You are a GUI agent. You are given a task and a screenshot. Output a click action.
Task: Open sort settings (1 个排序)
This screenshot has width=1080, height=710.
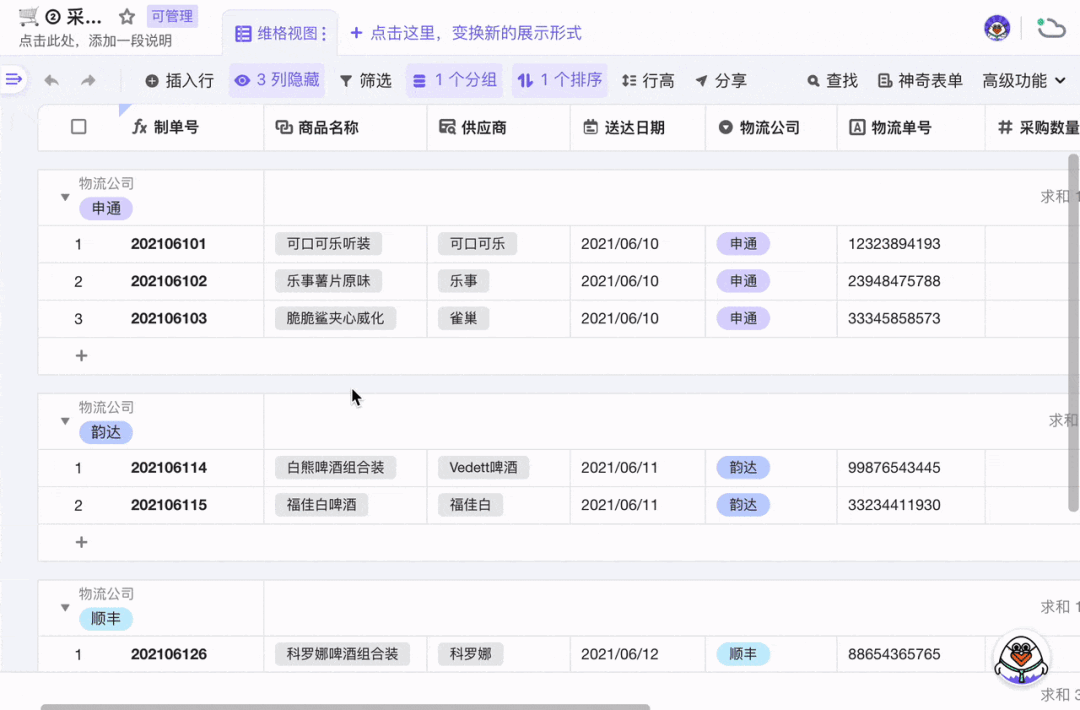559,81
